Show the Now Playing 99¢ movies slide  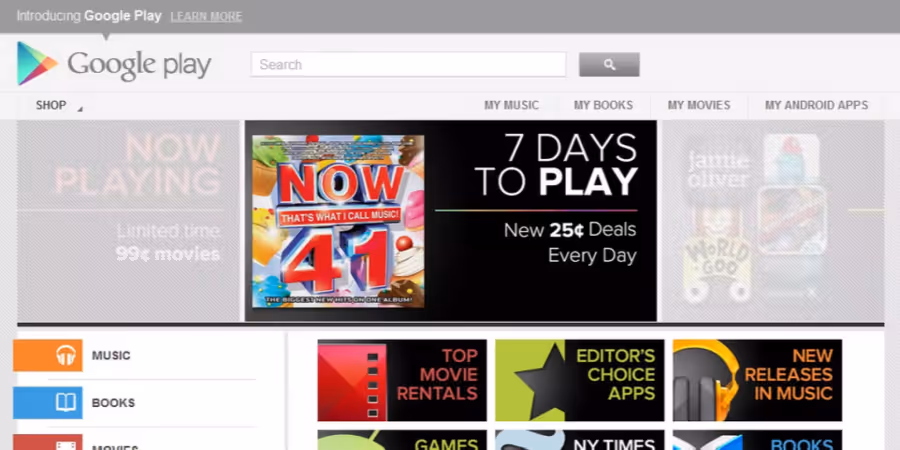pos(128,221)
